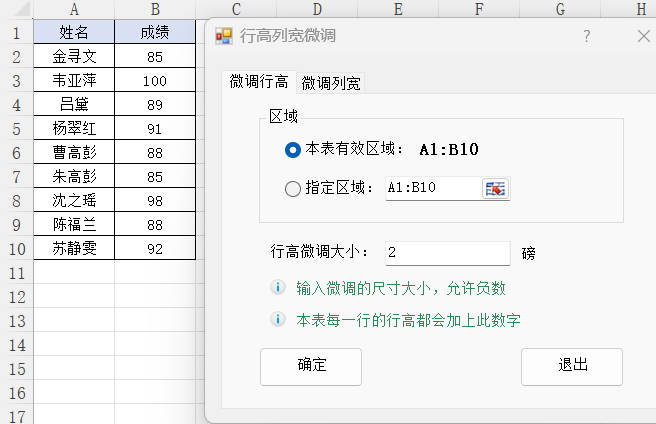656x424 pixels.
Task: Focus the 行高微调大小 input field
Action: click(447, 253)
